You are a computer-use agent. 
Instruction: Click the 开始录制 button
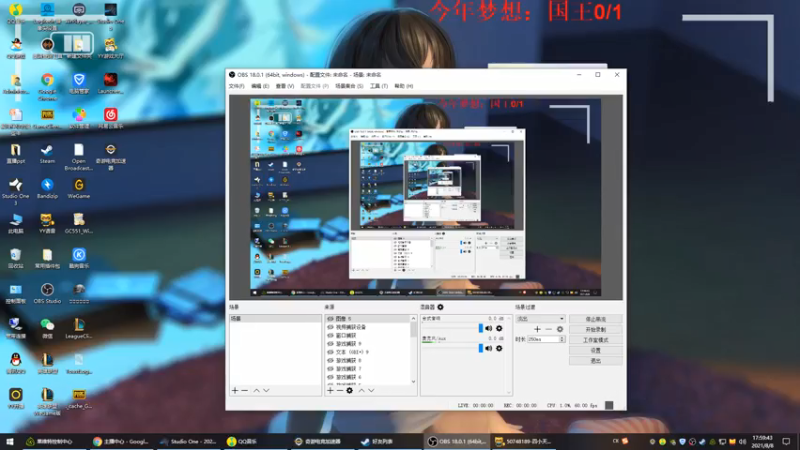[x=595, y=330]
